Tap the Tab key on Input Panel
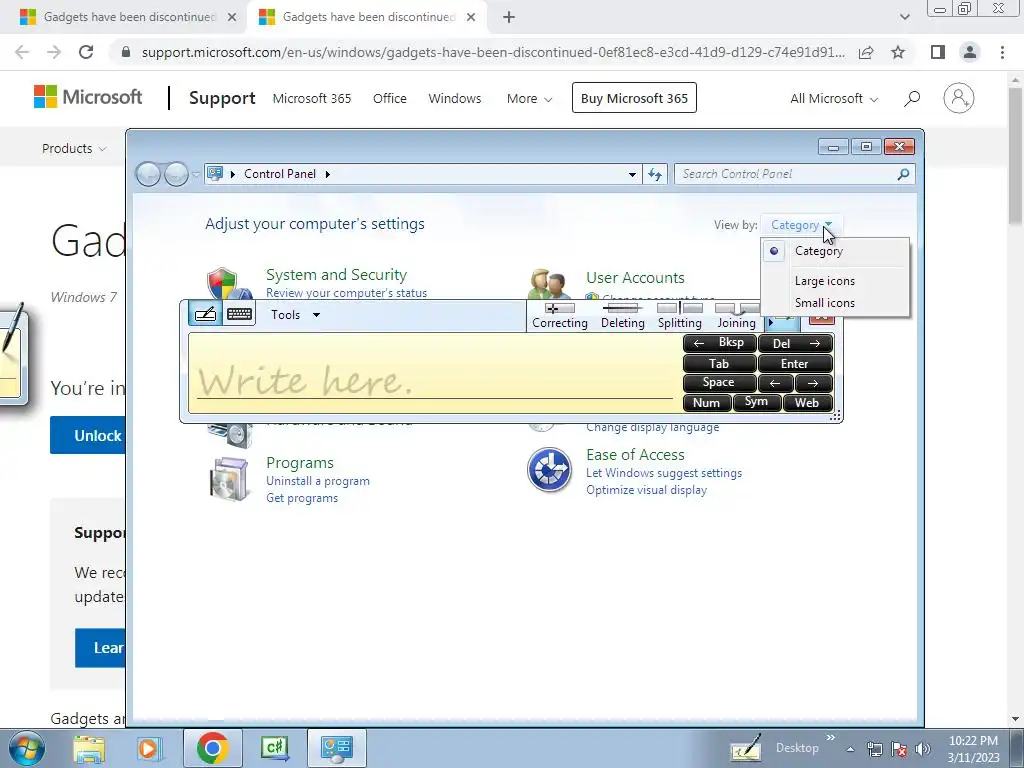 (x=720, y=363)
